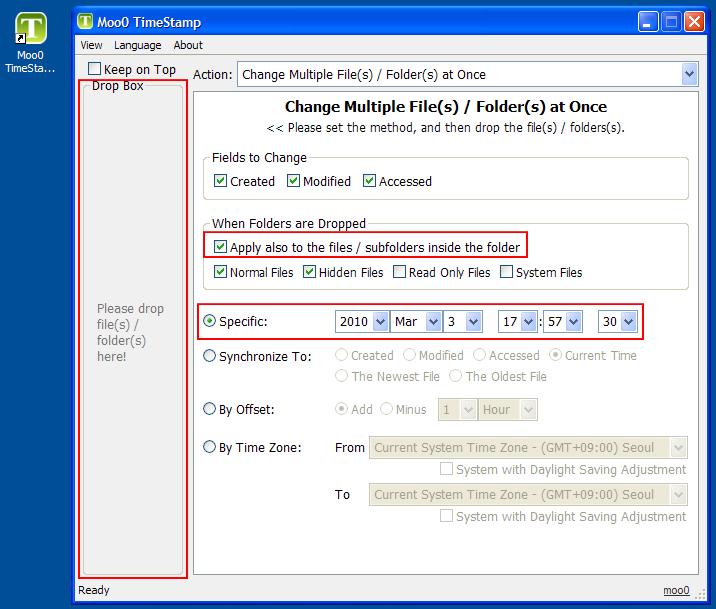Click the Moo0 TimeStamp title bar icon
The height and width of the screenshot is (609, 716).
click(x=85, y=21)
